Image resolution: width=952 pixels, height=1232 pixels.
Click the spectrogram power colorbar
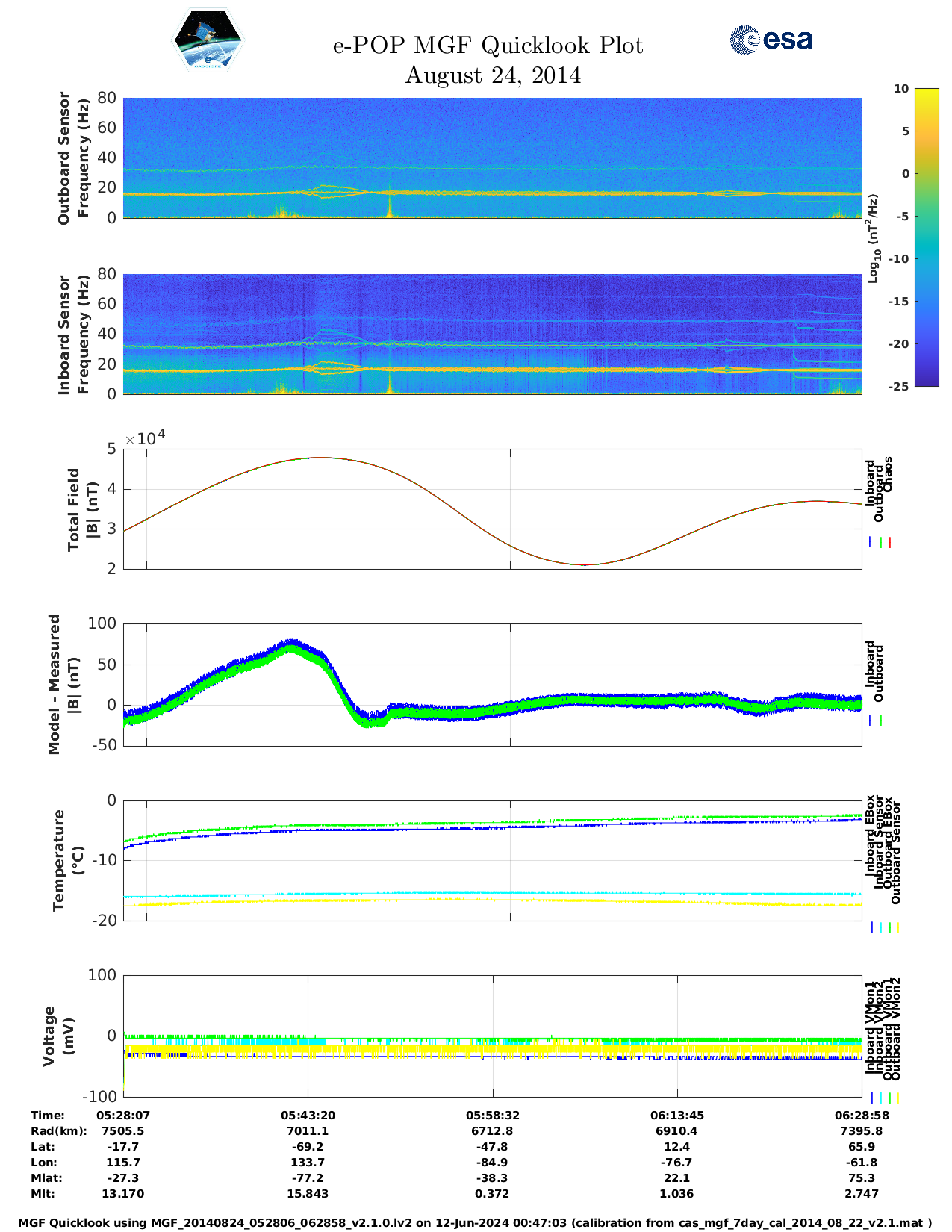click(926, 237)
